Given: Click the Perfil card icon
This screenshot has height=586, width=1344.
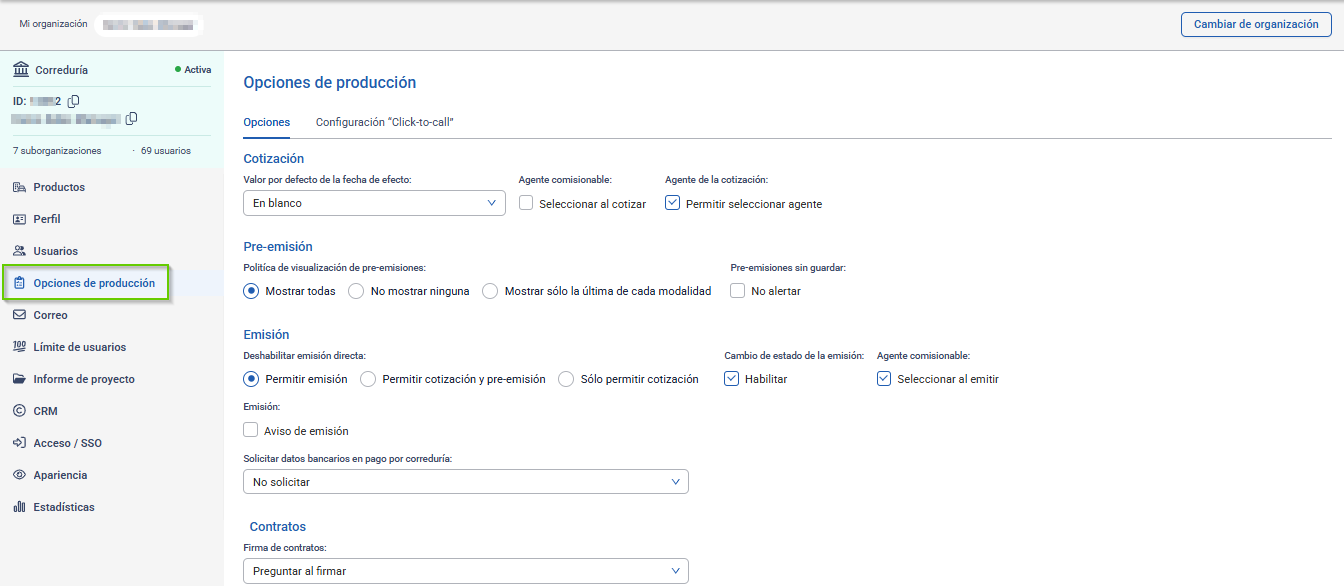Looking at the screenshot, I should click(20, 219).
